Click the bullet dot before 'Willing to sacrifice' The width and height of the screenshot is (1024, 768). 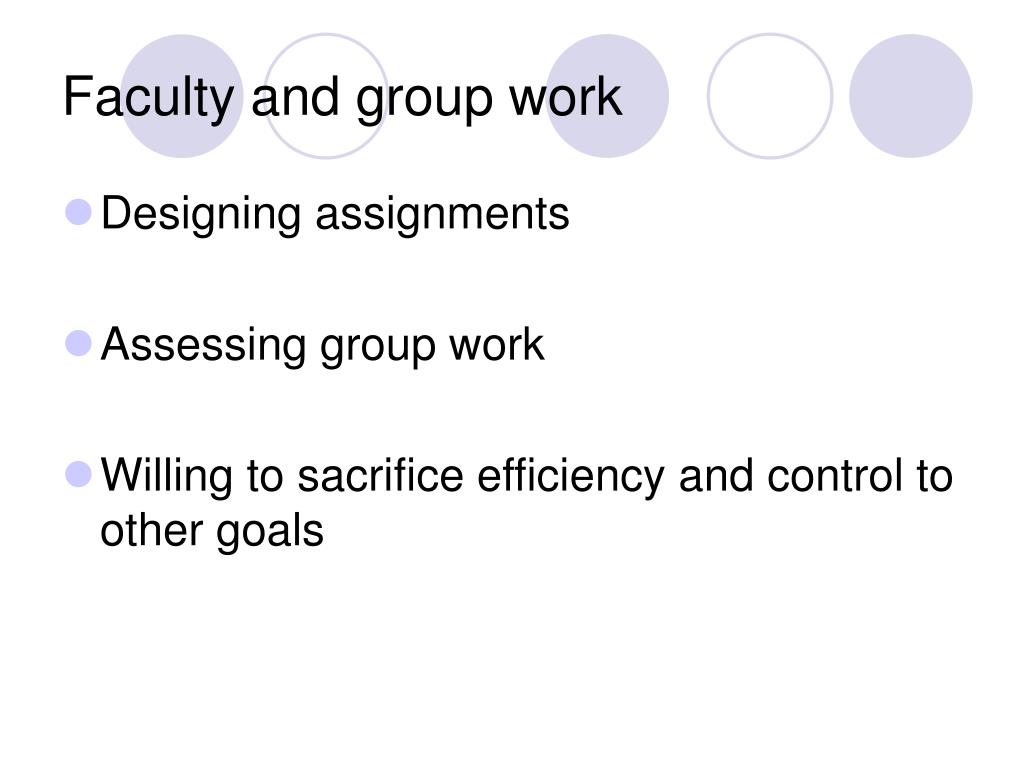[78, 474]
